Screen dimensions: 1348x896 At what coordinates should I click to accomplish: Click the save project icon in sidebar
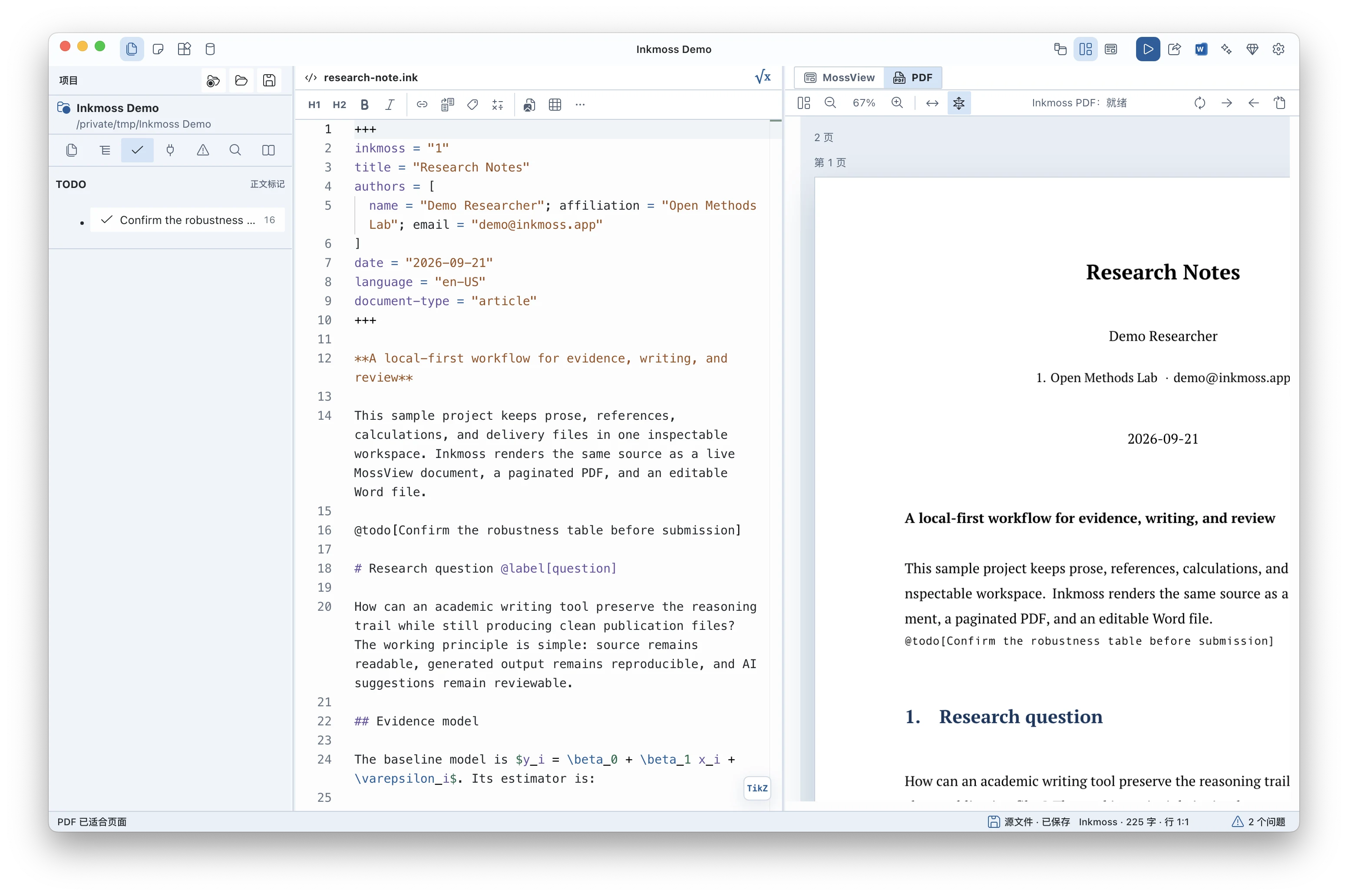[269, 81]
